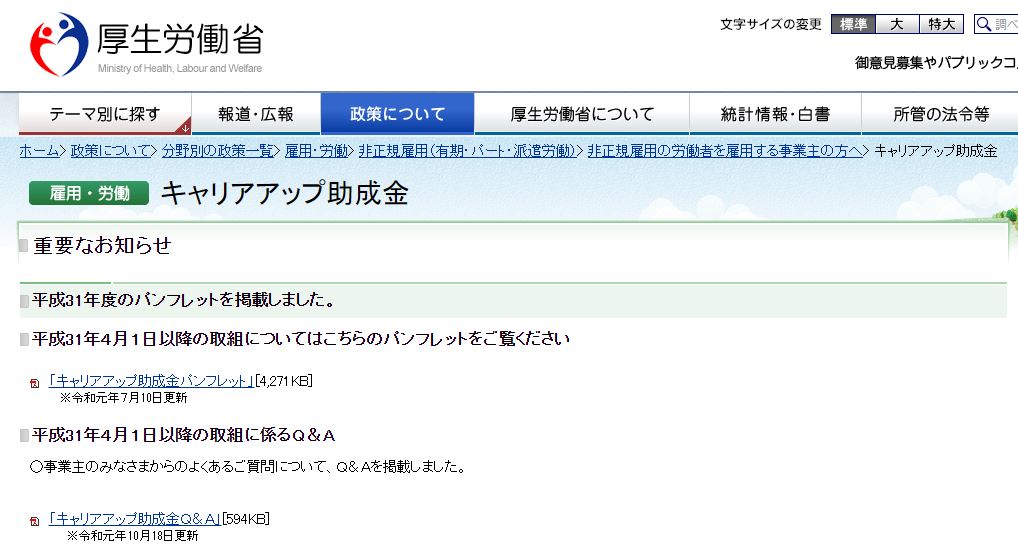
Task: Click the 重要なお知らせ heading
Action: coord(102,245)
